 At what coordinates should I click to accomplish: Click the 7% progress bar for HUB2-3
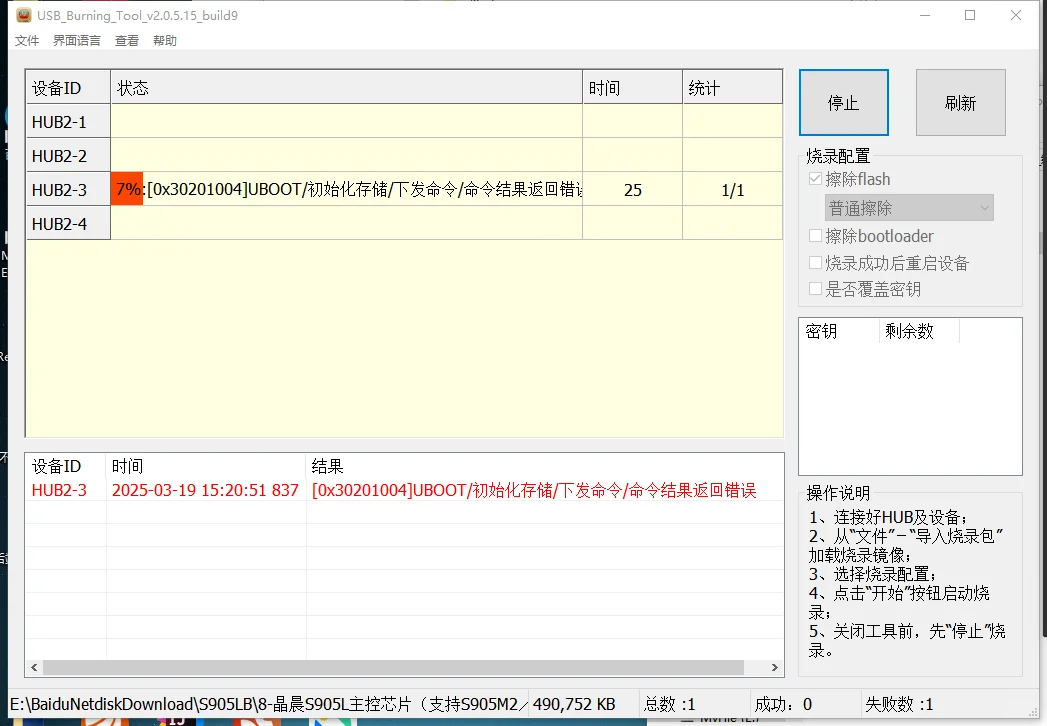pyautogui.click(x=127, y=189)
